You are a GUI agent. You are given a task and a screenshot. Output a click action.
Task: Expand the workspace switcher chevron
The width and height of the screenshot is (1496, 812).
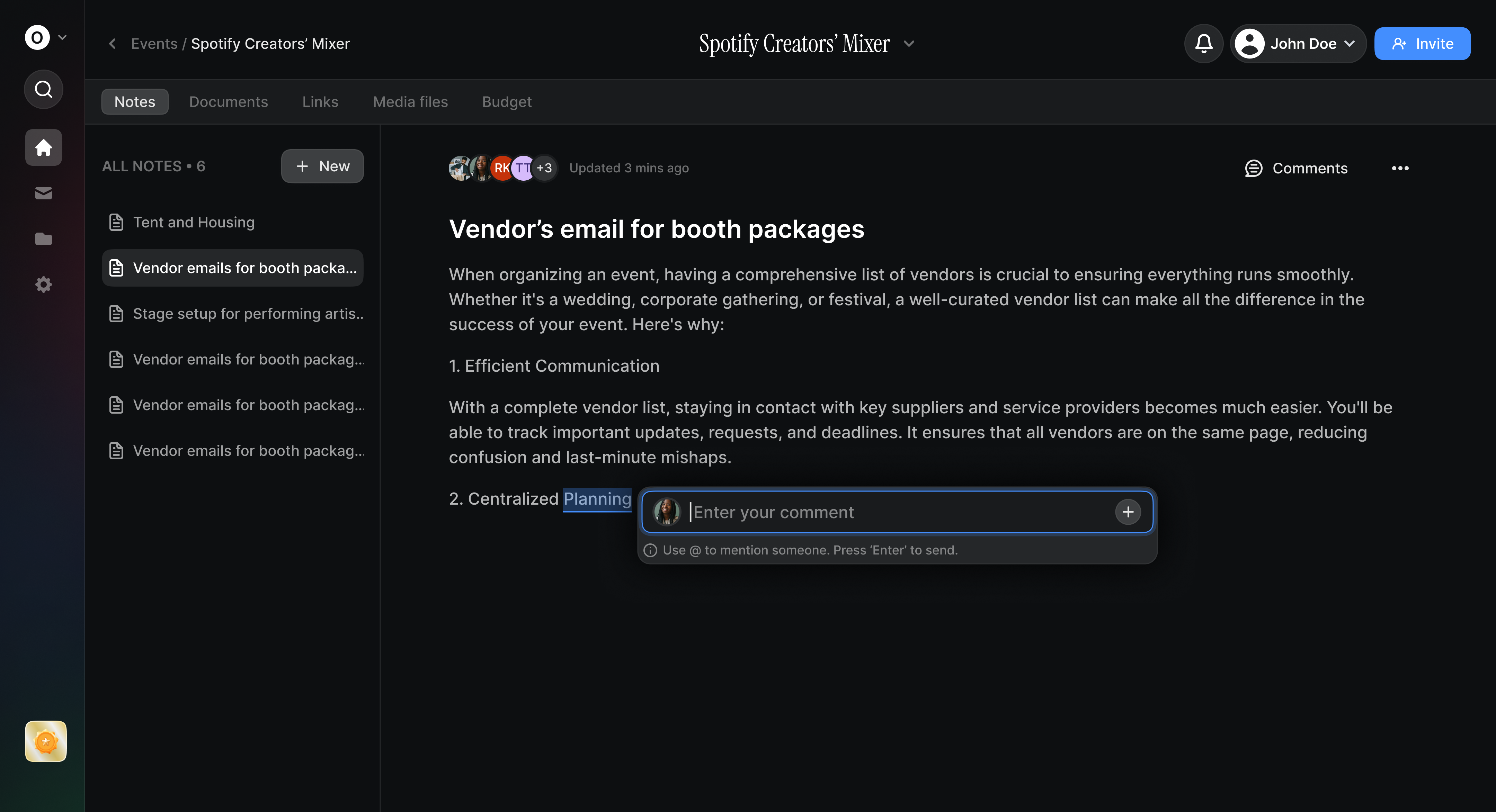63,38
